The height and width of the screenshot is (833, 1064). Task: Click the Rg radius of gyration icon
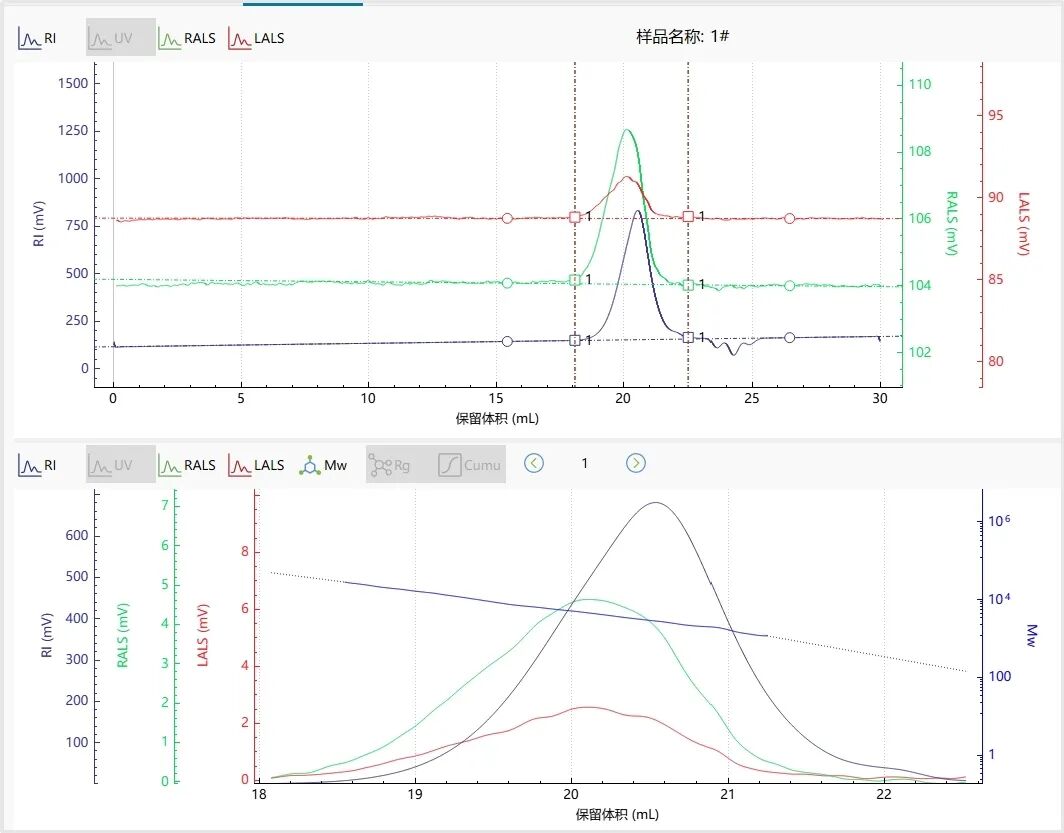pos(390,465)
